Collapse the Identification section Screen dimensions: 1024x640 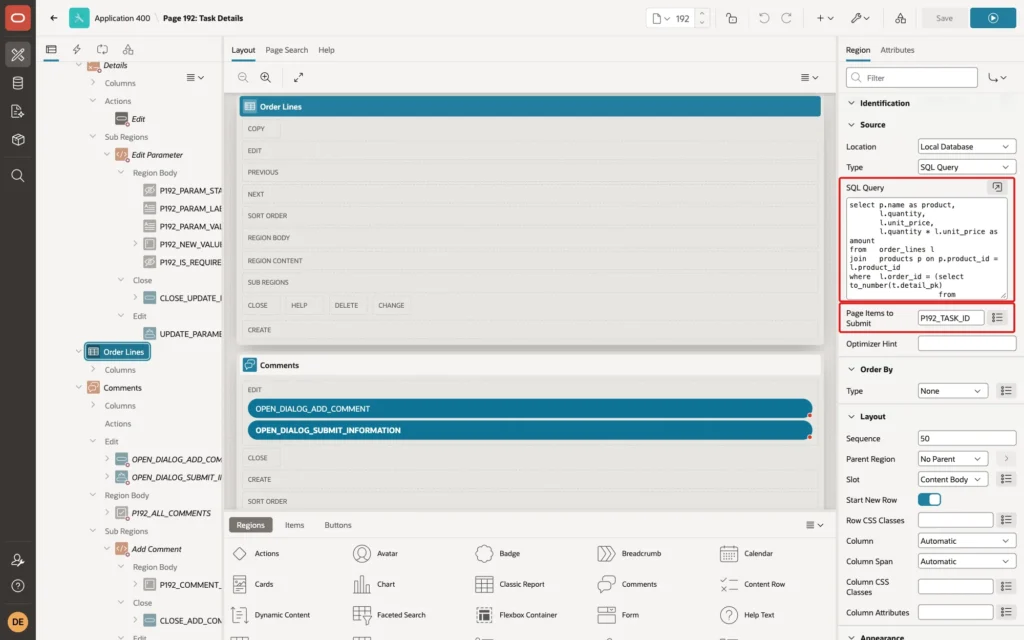click(x=851, y=103)
